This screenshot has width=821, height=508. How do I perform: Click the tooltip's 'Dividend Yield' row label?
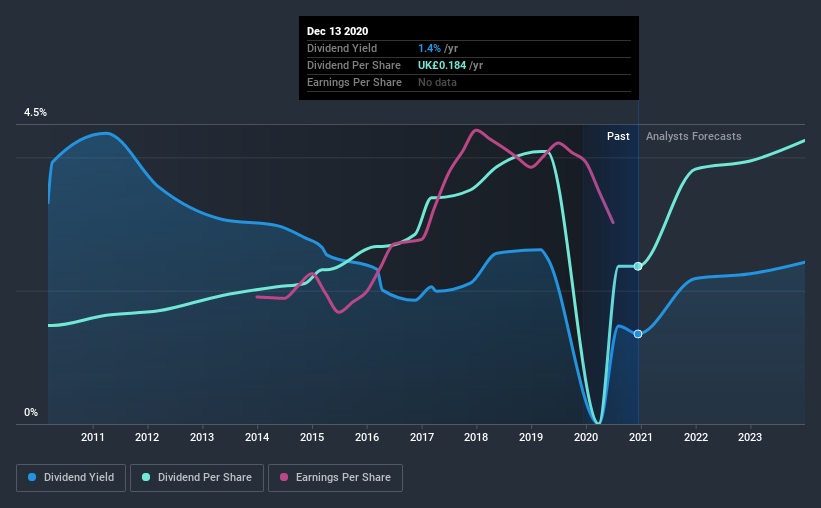[342, 48]
